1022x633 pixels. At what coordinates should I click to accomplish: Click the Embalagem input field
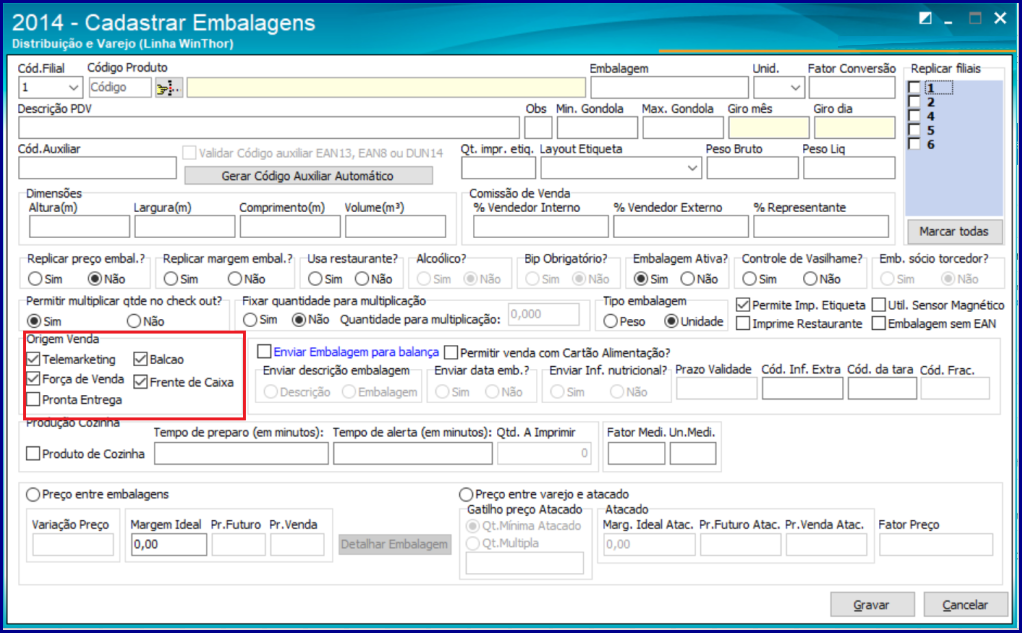(670, 87)
